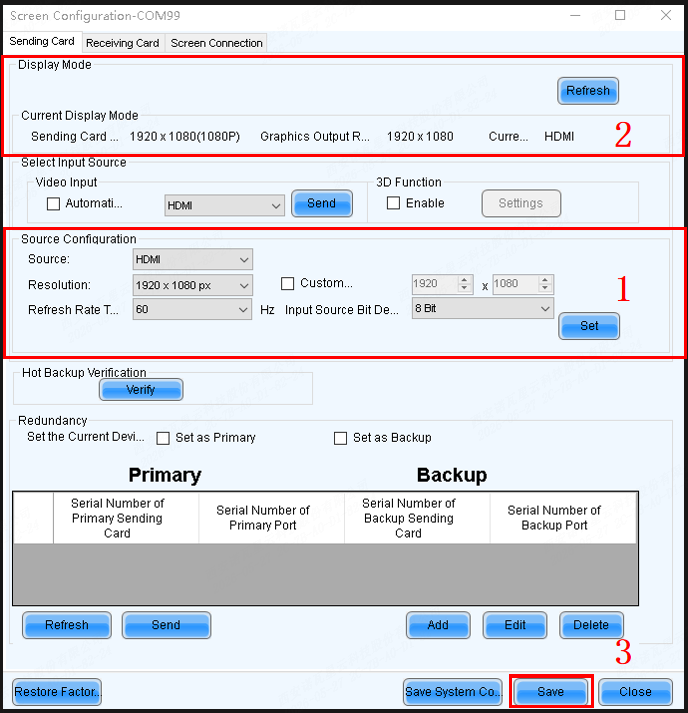Open the Source dropdown in Source Configuration
This screenshot has width=688, height=713.
pos(192,260)
